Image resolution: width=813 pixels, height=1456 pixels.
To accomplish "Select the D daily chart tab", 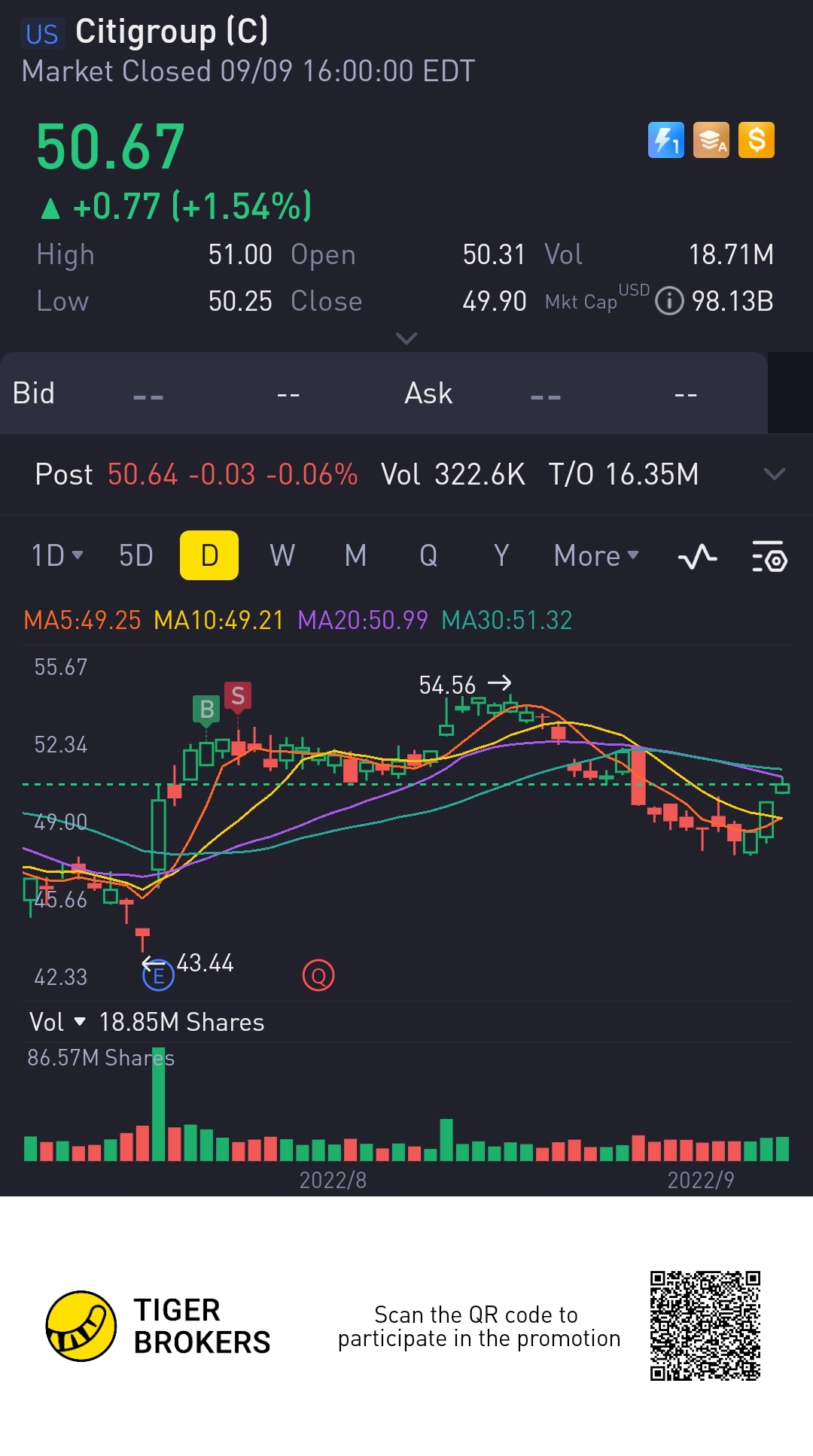I will click(209, 555).
